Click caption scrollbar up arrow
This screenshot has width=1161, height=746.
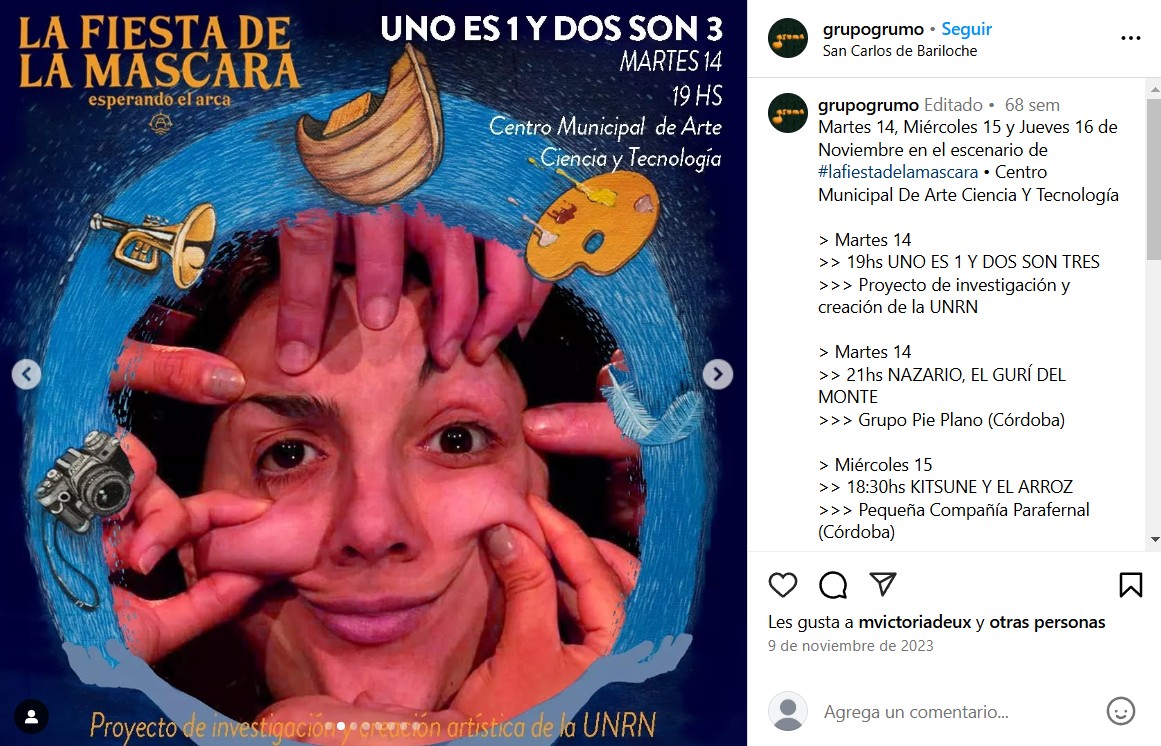click(1154, 90)
